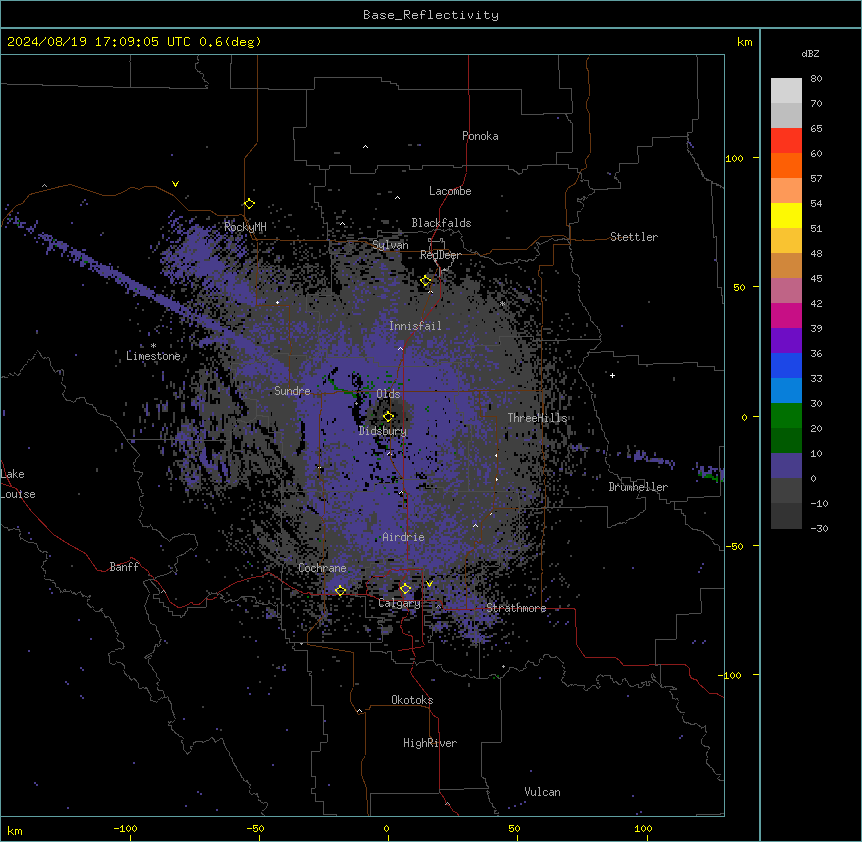The width and height of the screenshot is (862, 842).
Task: Click the Didsbury town label
Action: pos(383,431)
